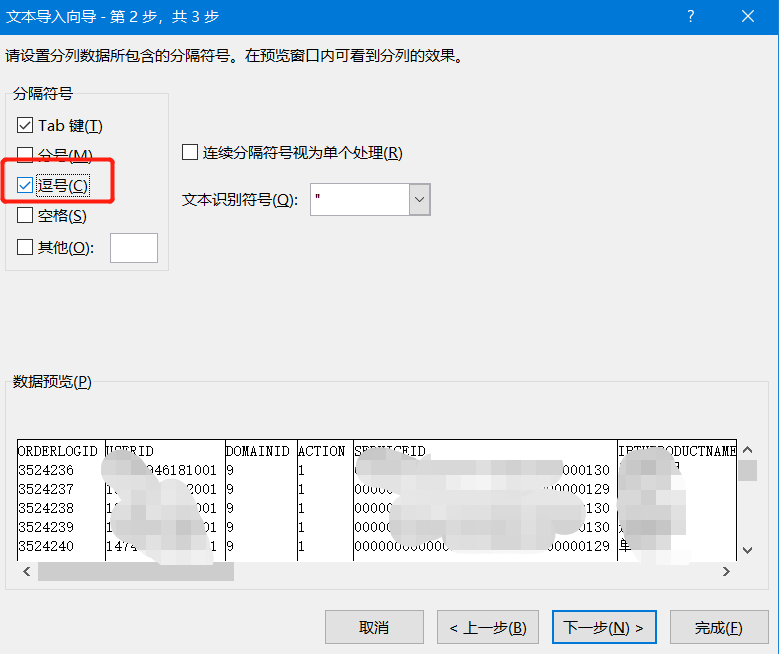This screenshot has height=654, width=779.
Task: Click the 完成 finish button
Action: point(719,627)
